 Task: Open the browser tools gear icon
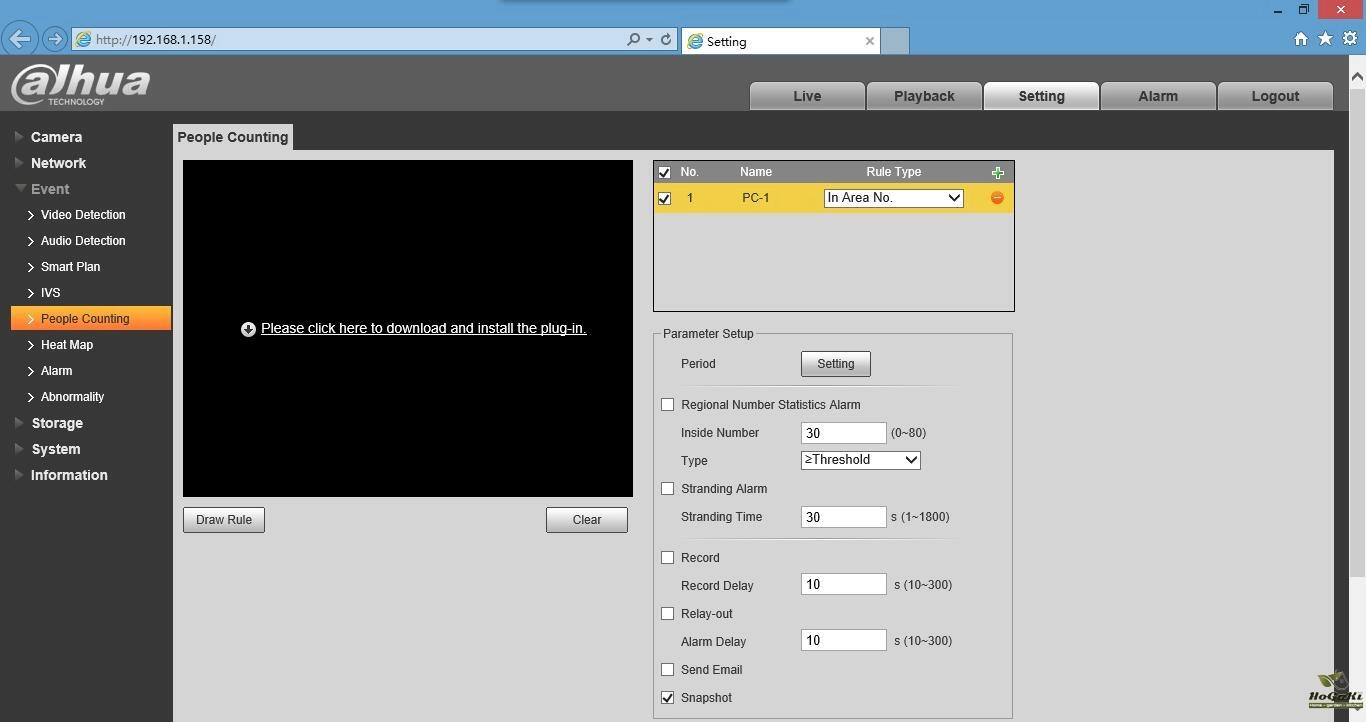click(1349, 39)
